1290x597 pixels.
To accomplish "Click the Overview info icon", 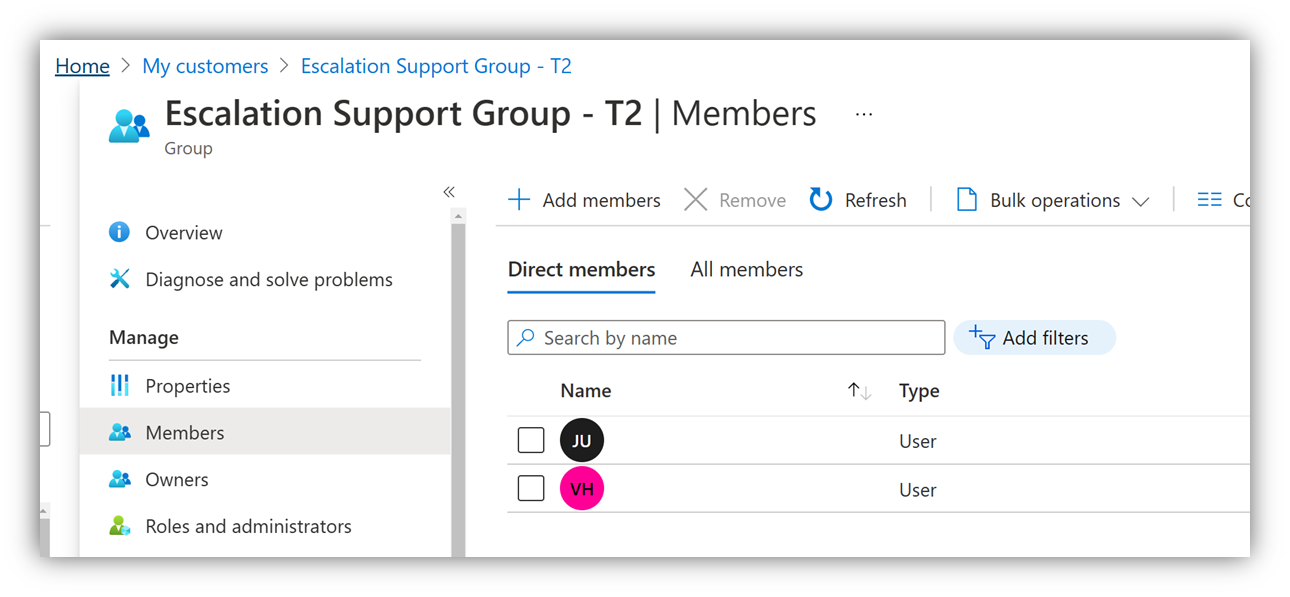I will coord(119,232).
